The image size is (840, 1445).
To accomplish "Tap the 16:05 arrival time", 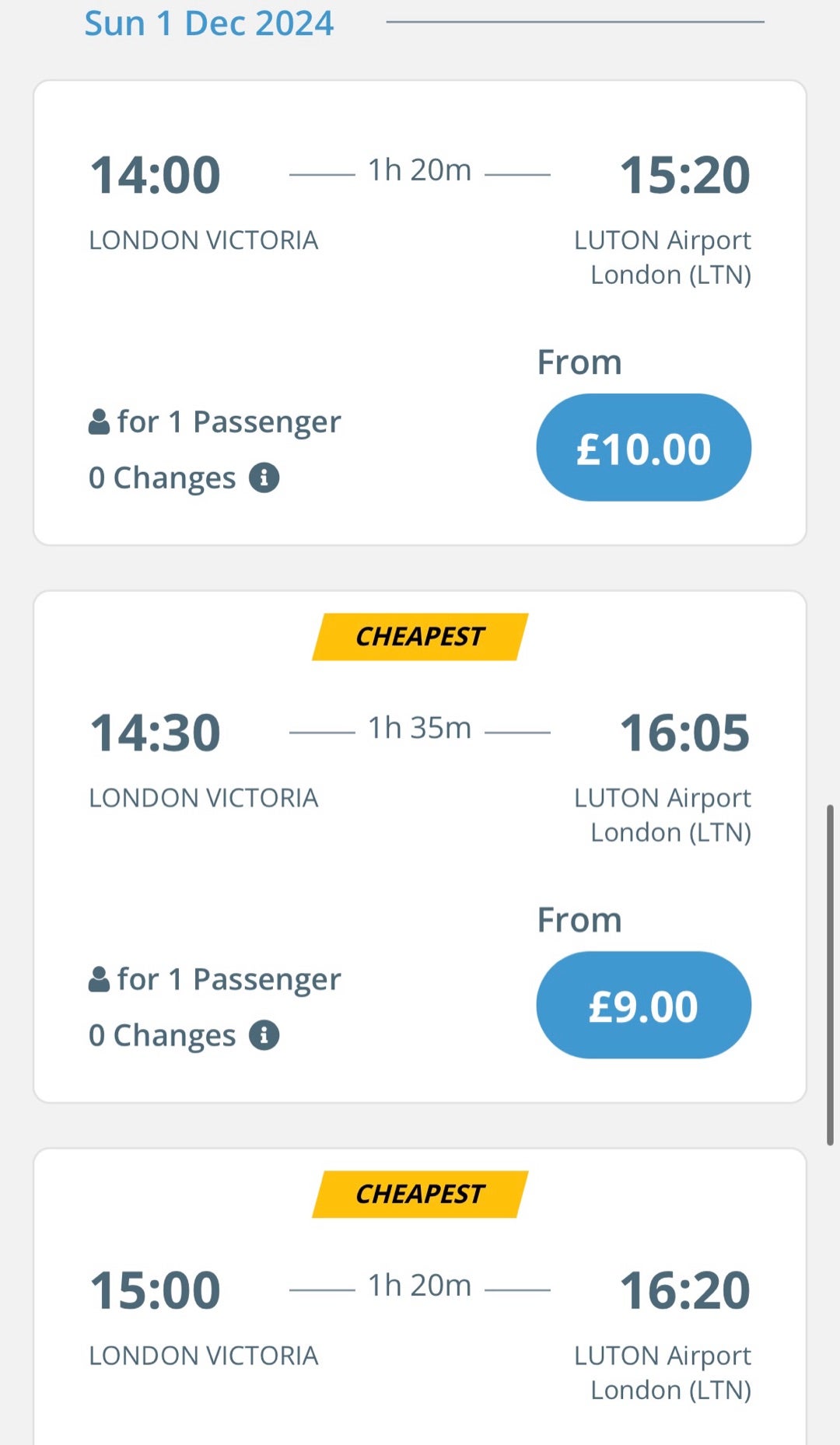I will (x=684, y=733).
